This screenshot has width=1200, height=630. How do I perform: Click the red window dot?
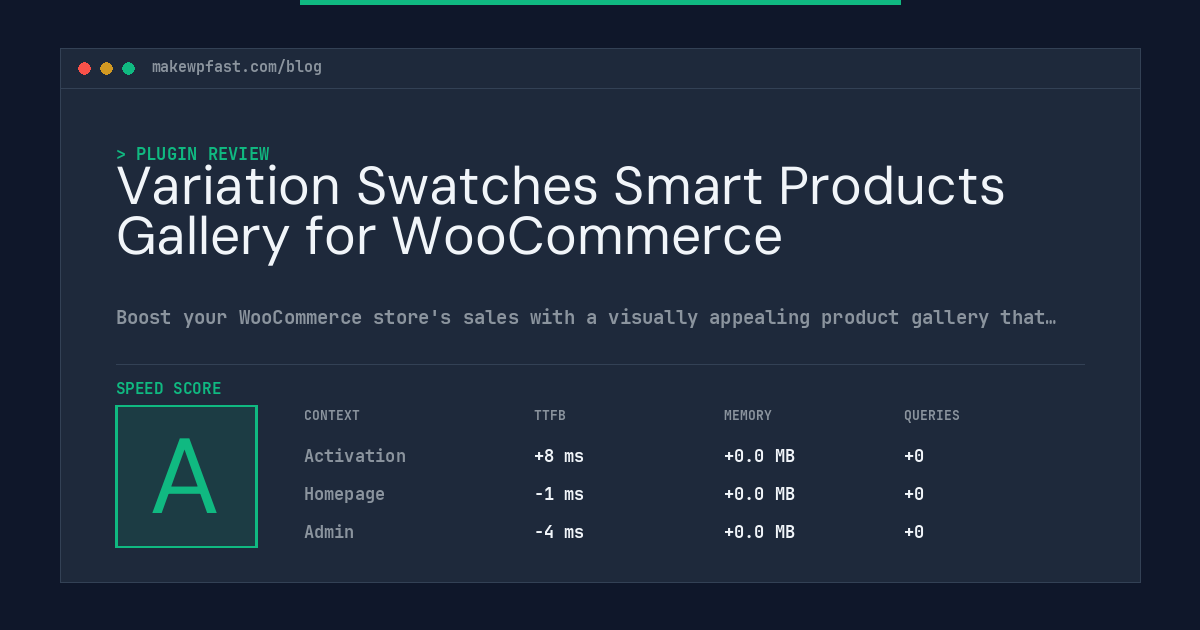pos(84,68)
